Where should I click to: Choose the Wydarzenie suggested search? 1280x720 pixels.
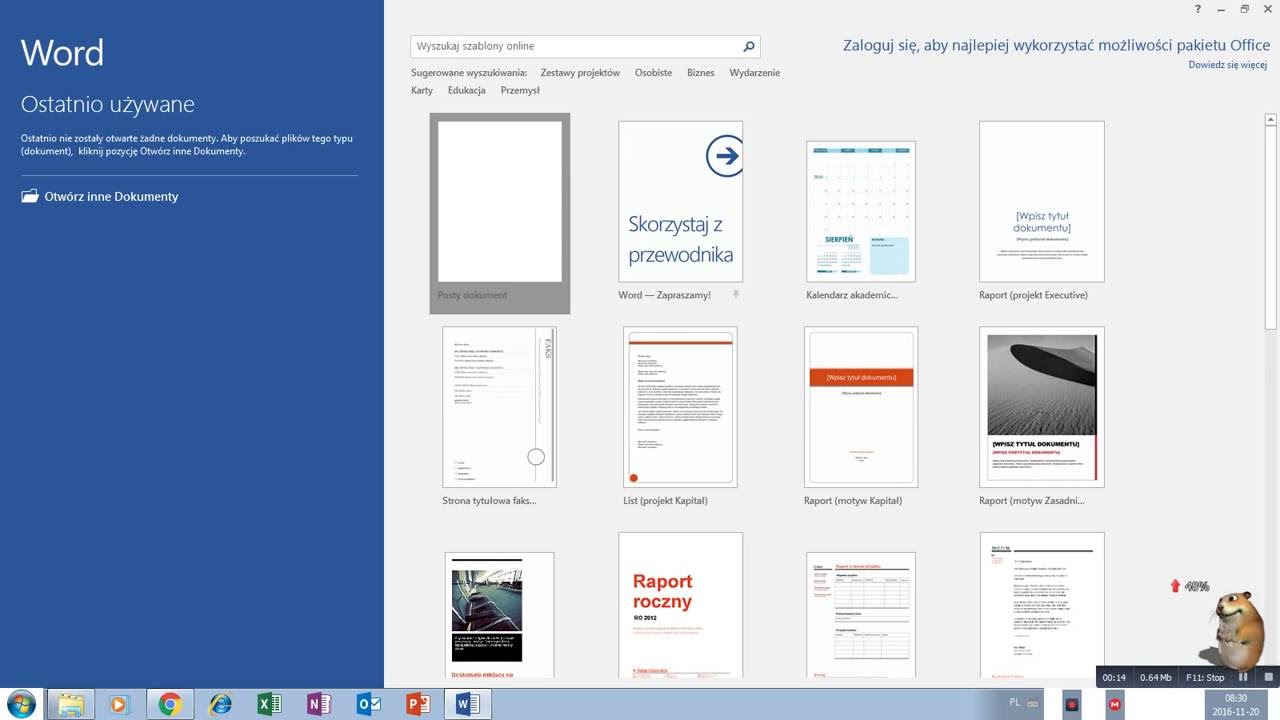(755, 73)
